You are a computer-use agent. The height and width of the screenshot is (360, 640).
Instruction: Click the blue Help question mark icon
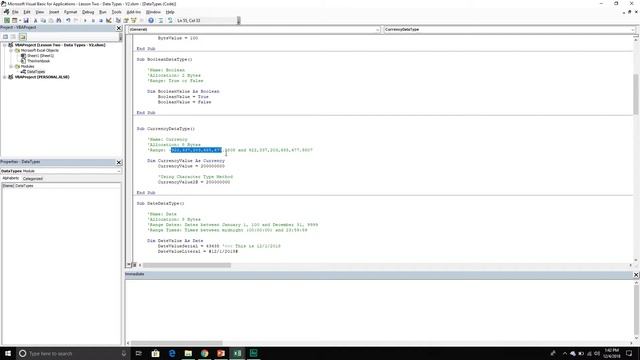coord(151,20)
